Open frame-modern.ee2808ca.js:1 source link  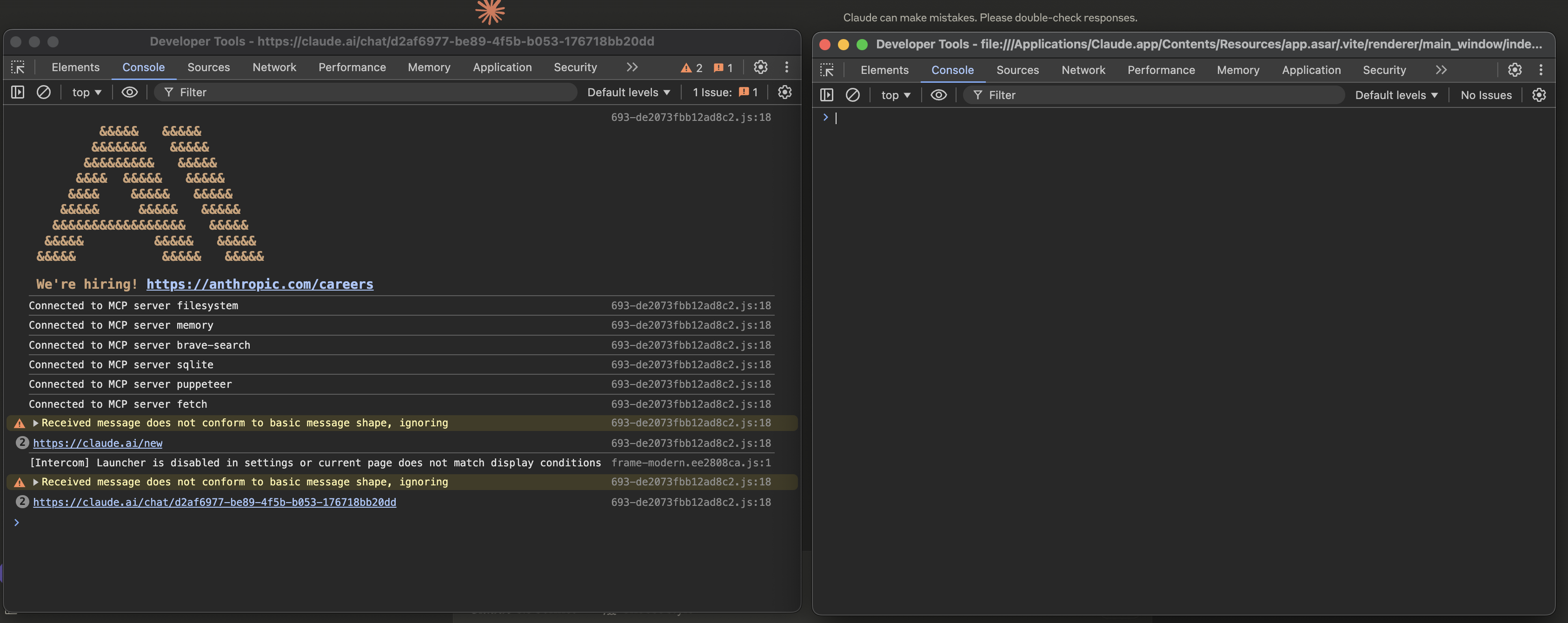(x=691, y=463)
